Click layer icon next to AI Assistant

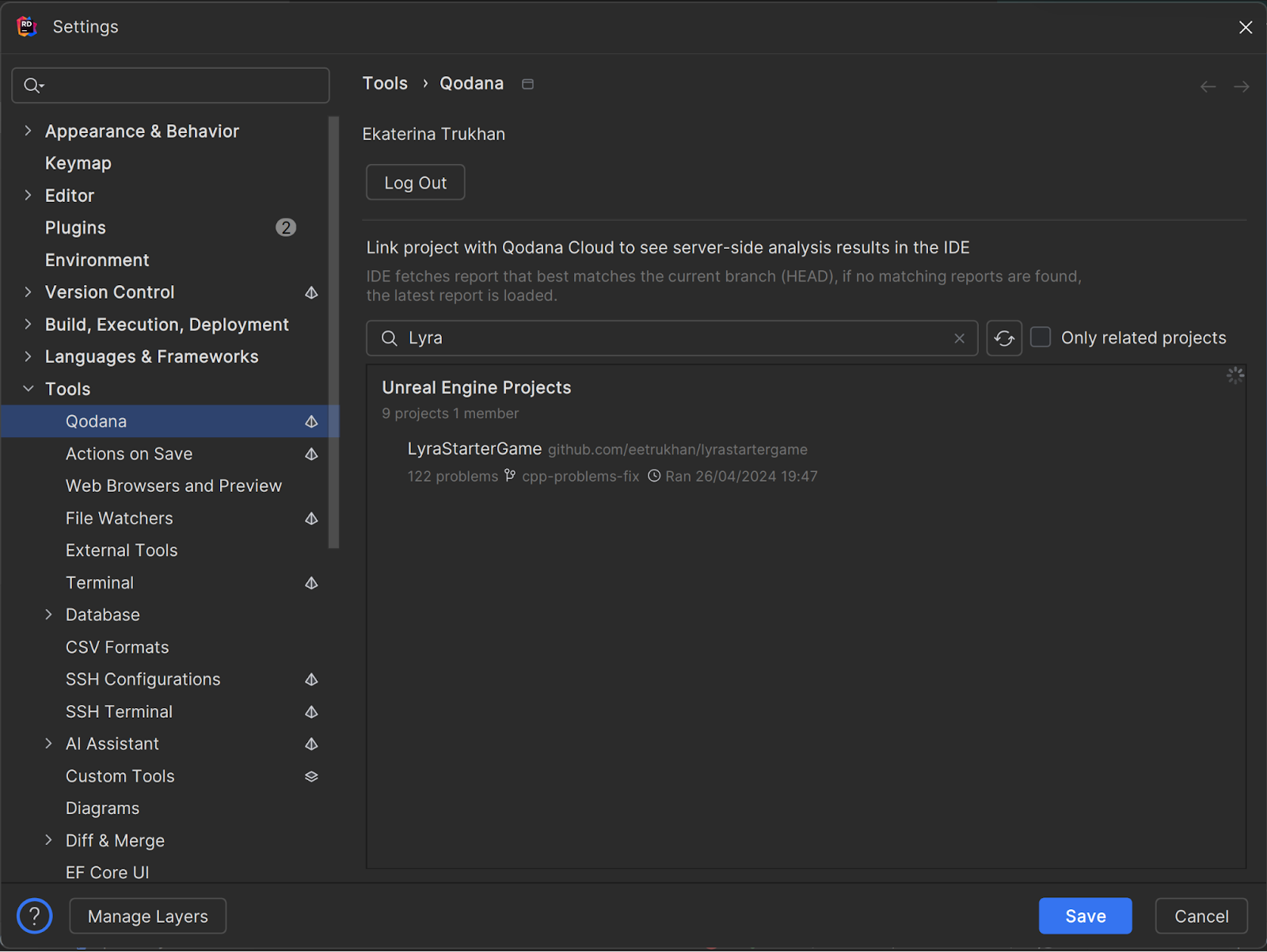pos(311,744)
